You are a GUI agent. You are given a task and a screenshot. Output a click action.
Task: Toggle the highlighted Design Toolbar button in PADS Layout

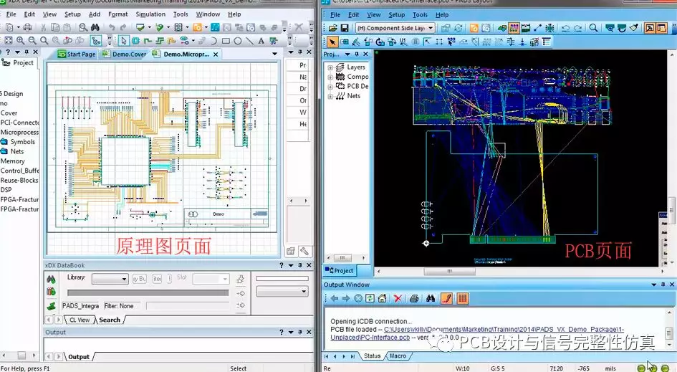[x=514, y=28]
